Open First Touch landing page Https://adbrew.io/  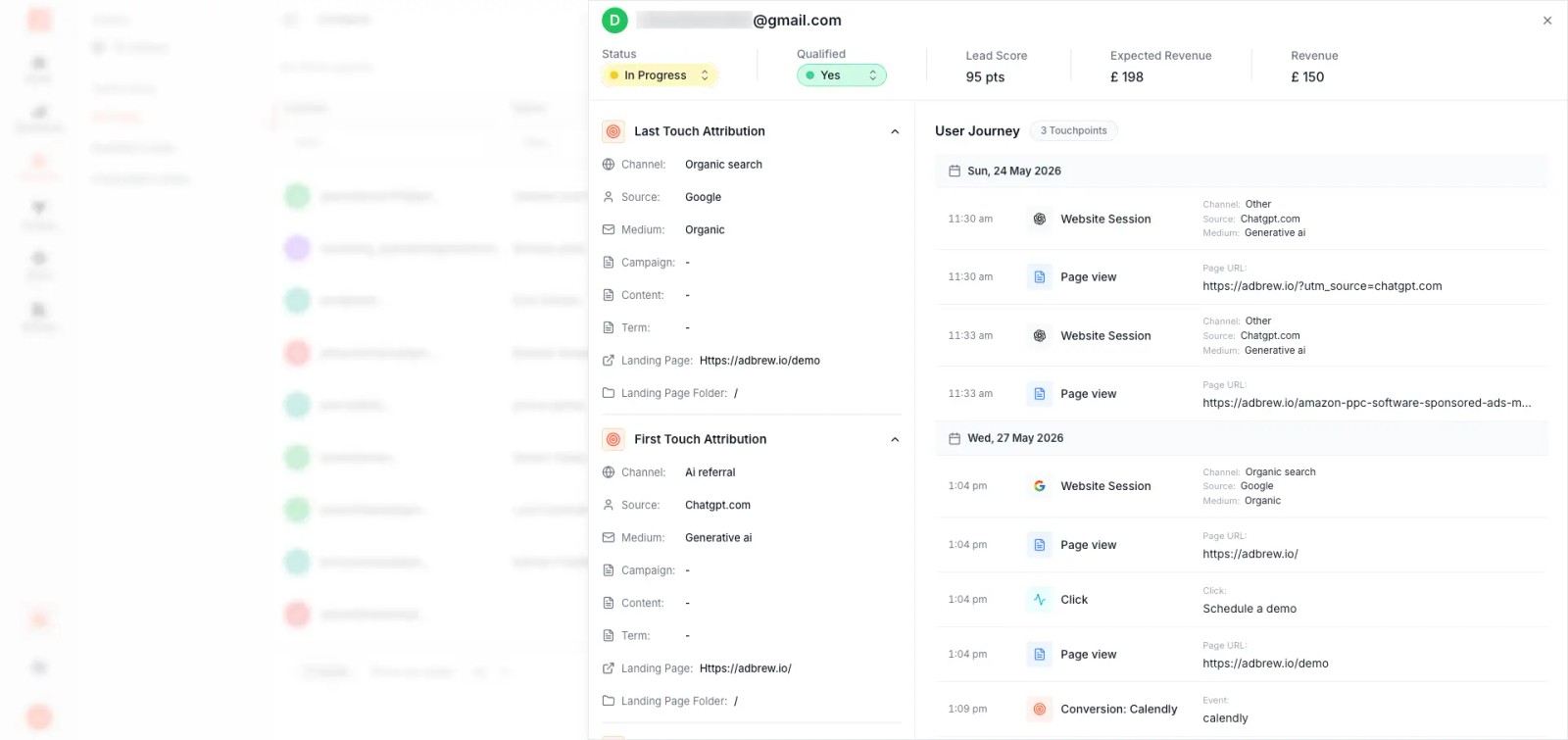[746, 668]
